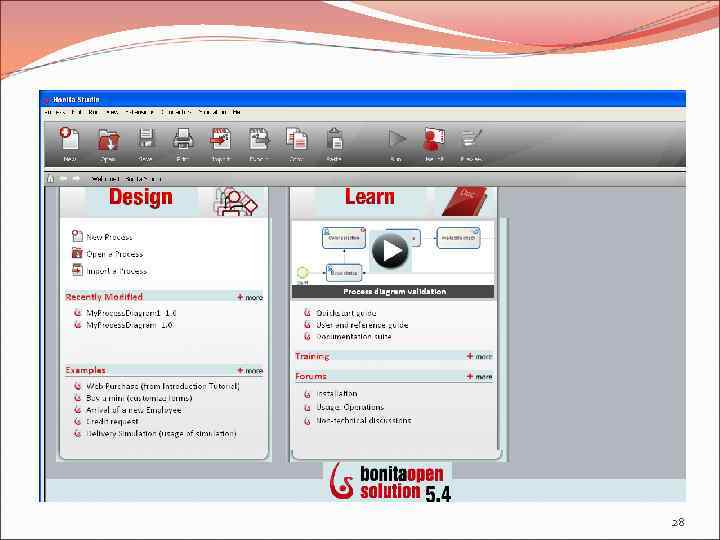Open the Delivery Simulation example
720x540 pixels.
[x=161, y=433]
